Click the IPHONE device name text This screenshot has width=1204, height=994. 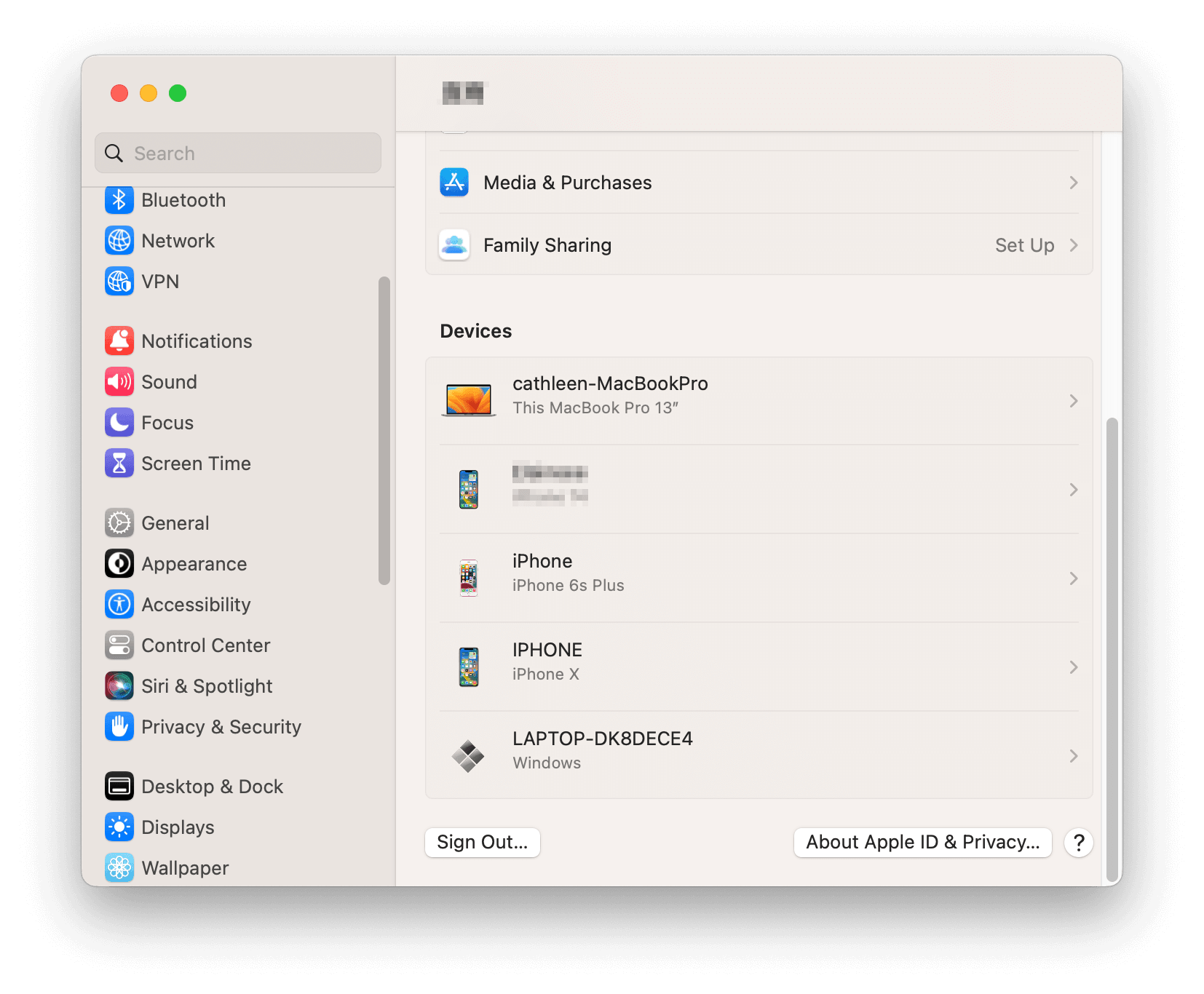point(547,650)
